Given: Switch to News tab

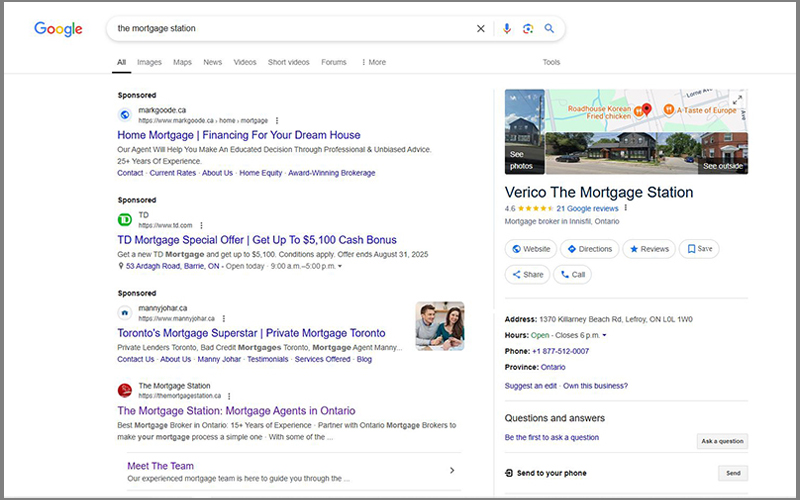Looking at the screenshot, I should [x=213, y=62].
